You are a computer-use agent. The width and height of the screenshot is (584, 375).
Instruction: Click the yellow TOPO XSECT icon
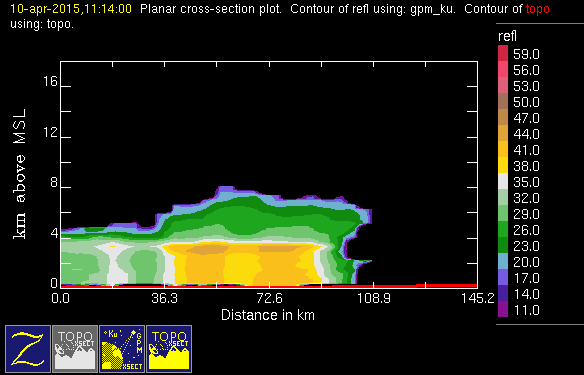click(169, 349)
